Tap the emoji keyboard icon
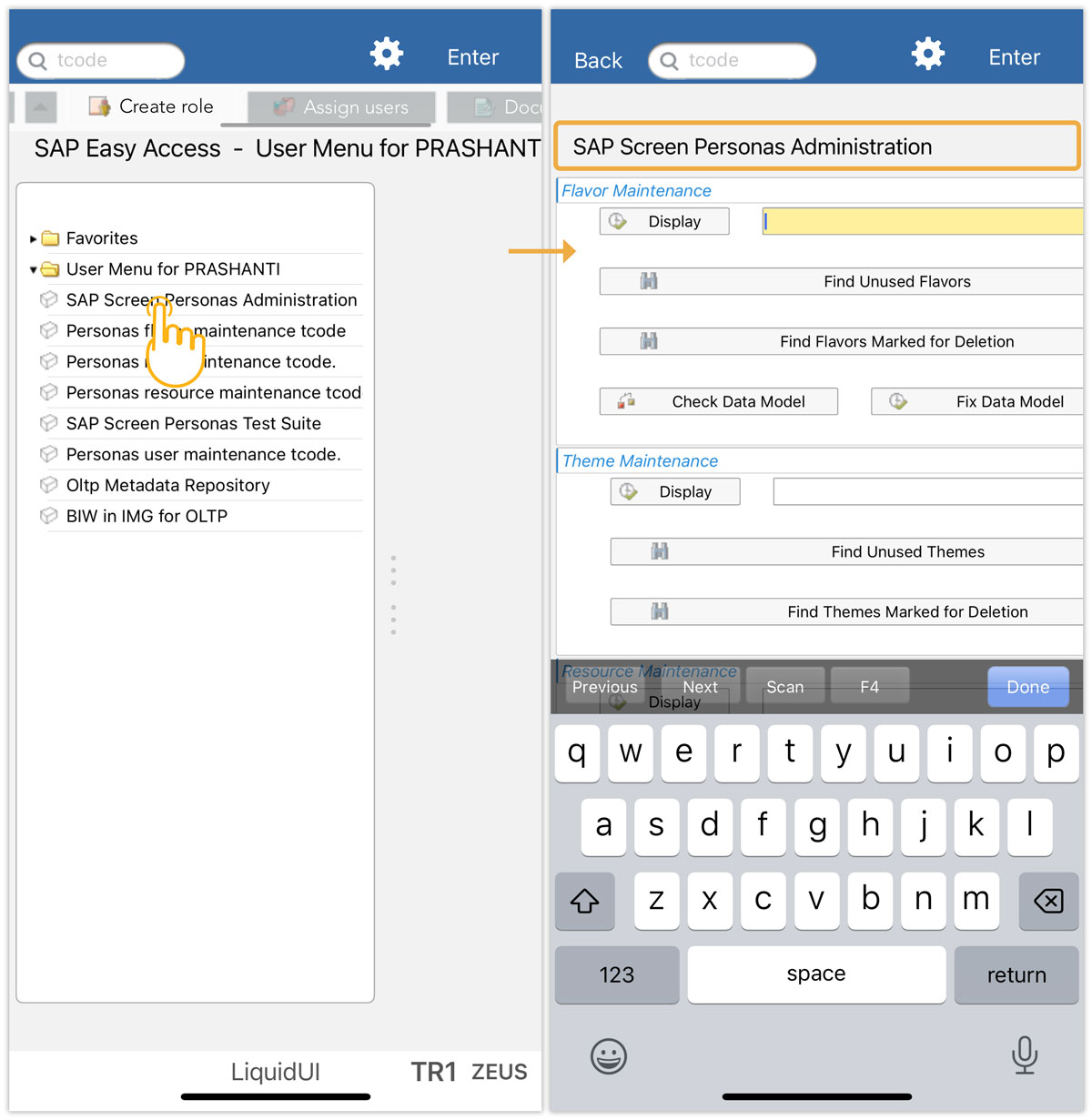This screenshot has width=1092, height=1120. click(x=609, y=1056)
